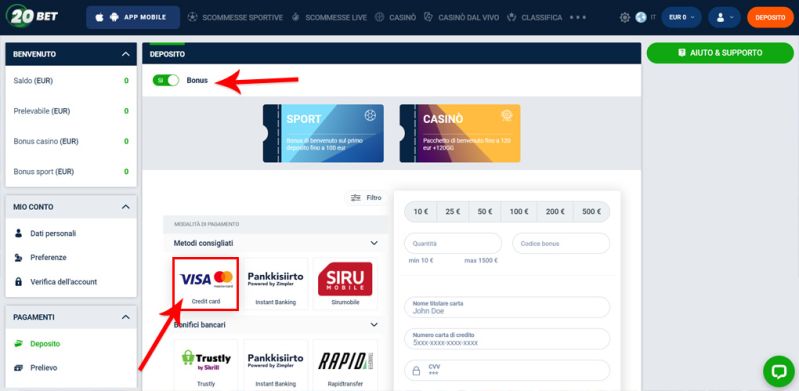Click the Scommesse Live flame icon
The width and height of the screenshot is (799, 391).
[296, 17]
